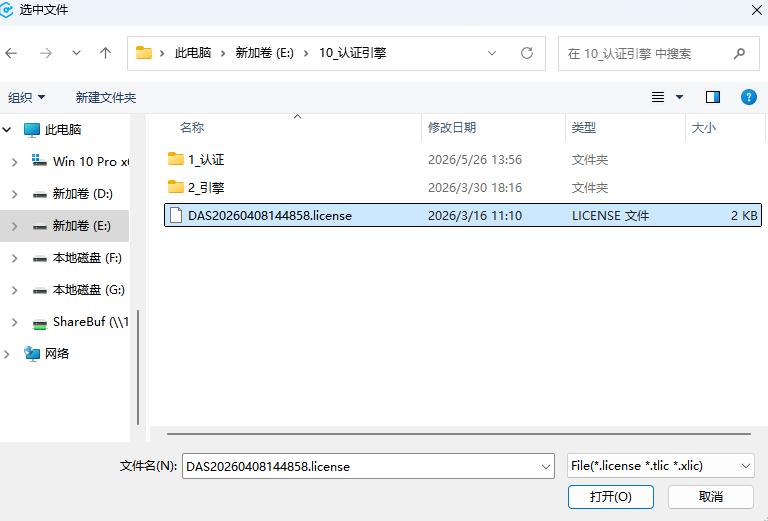This screenshot has width=768, height=521.
Task: Sort by the 类型 column header
Action: pos(583,128)
